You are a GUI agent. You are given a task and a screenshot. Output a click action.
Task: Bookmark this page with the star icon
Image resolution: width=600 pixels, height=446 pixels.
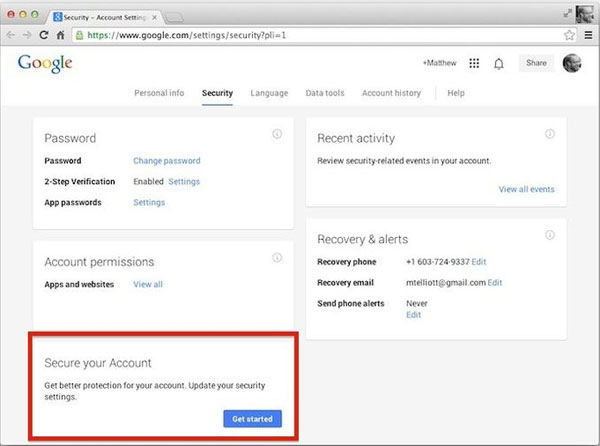click(569, 35)
